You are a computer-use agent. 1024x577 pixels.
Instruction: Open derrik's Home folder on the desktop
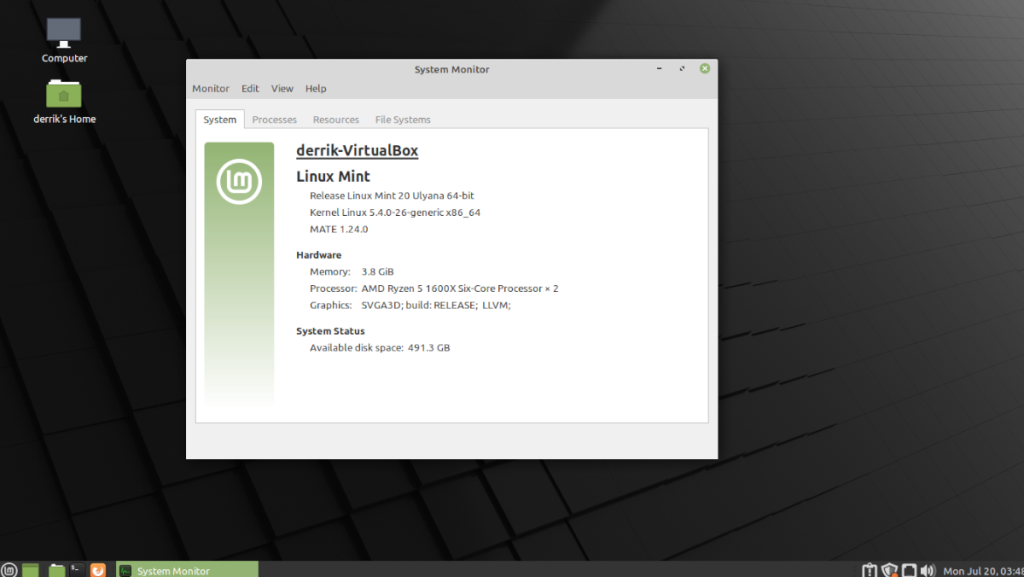click(x=63, y=95)
